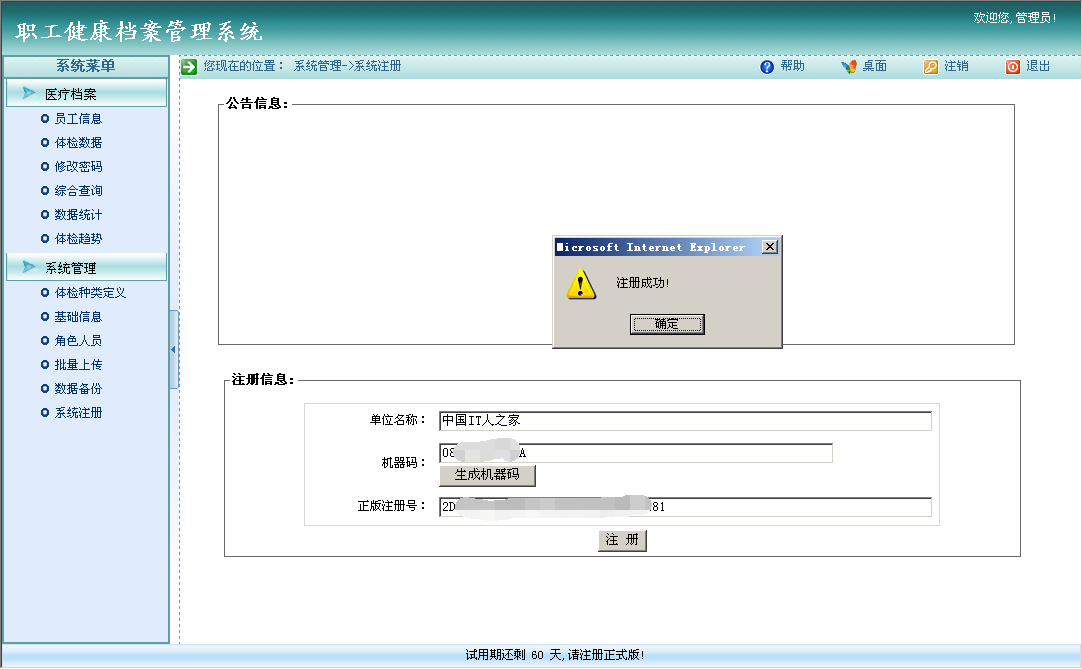1082x670 pixels.
Task: Open 系统注册 link
Action: pos(78,413)
